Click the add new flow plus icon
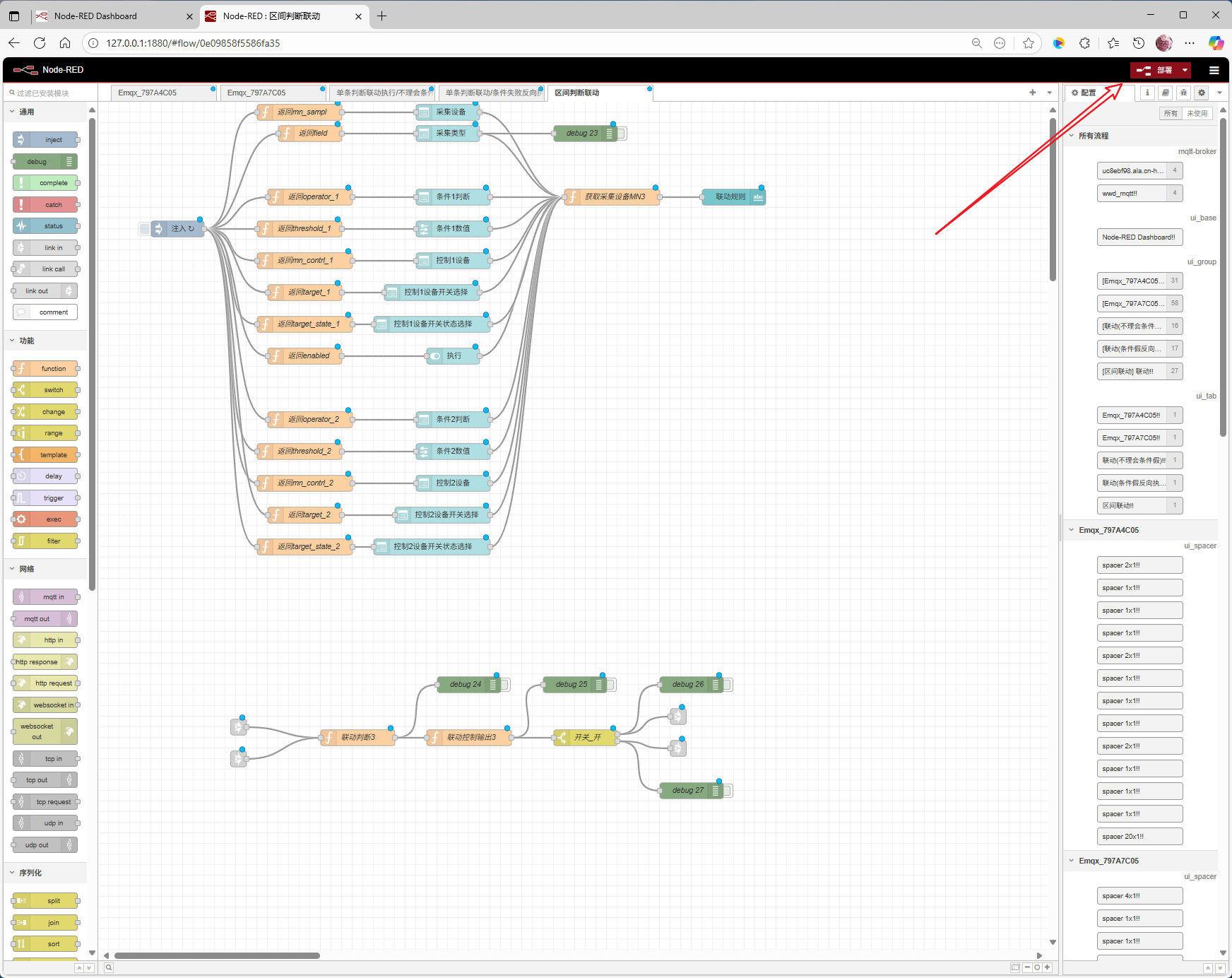 click(x=1032, y=93)
